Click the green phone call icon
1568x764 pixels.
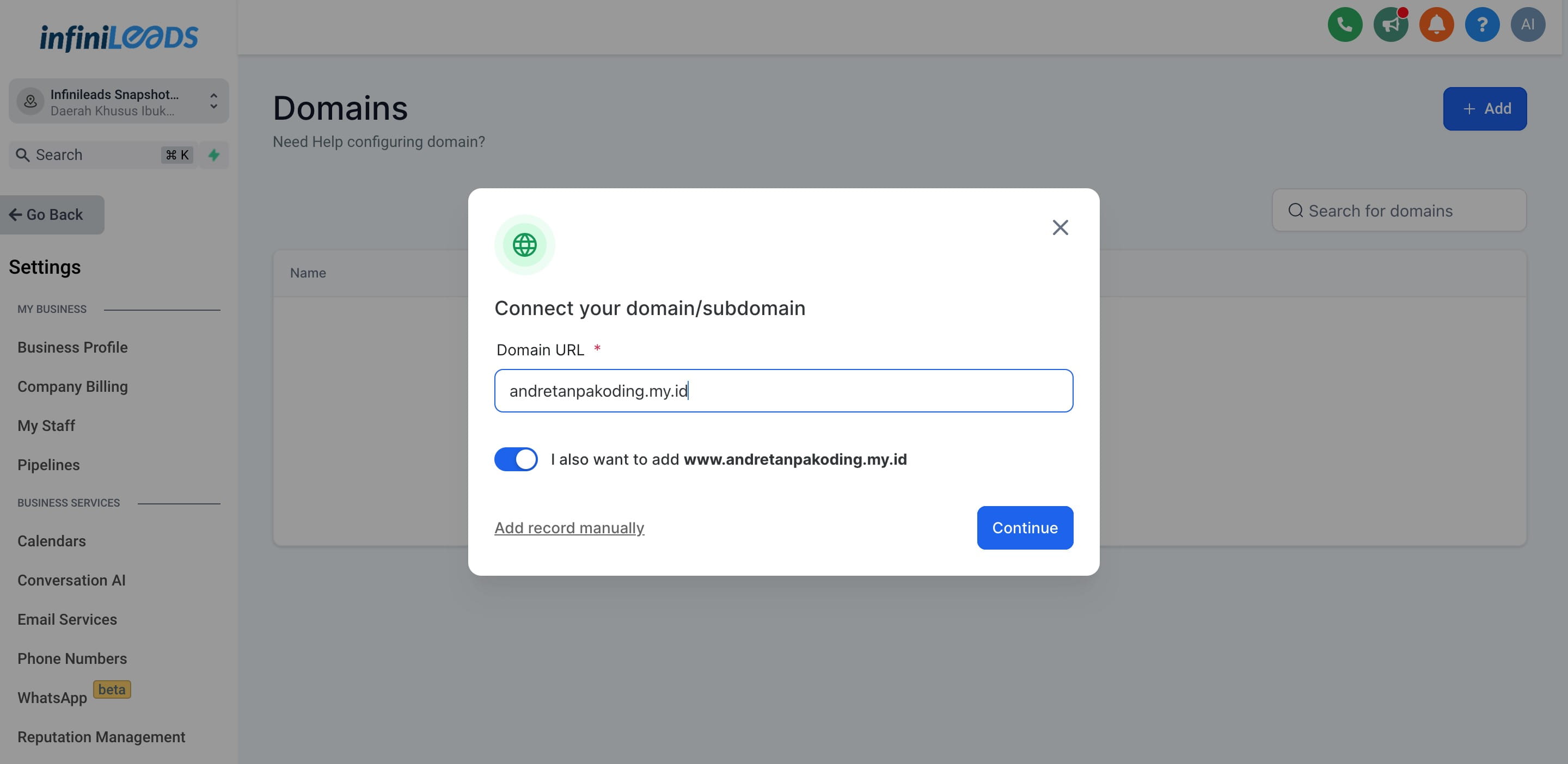(x=1344, y=25)
